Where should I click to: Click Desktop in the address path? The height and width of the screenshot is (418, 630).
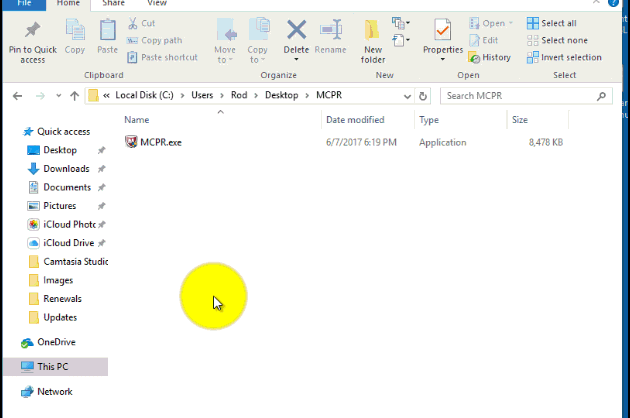coord(281,95)
